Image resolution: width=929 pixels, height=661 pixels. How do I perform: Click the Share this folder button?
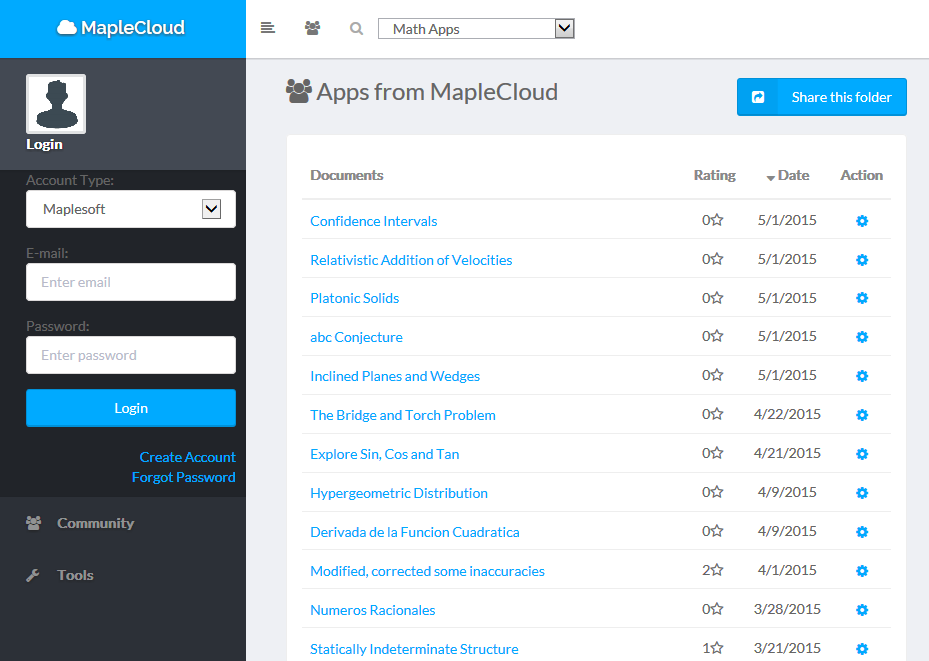pos(822,97)
